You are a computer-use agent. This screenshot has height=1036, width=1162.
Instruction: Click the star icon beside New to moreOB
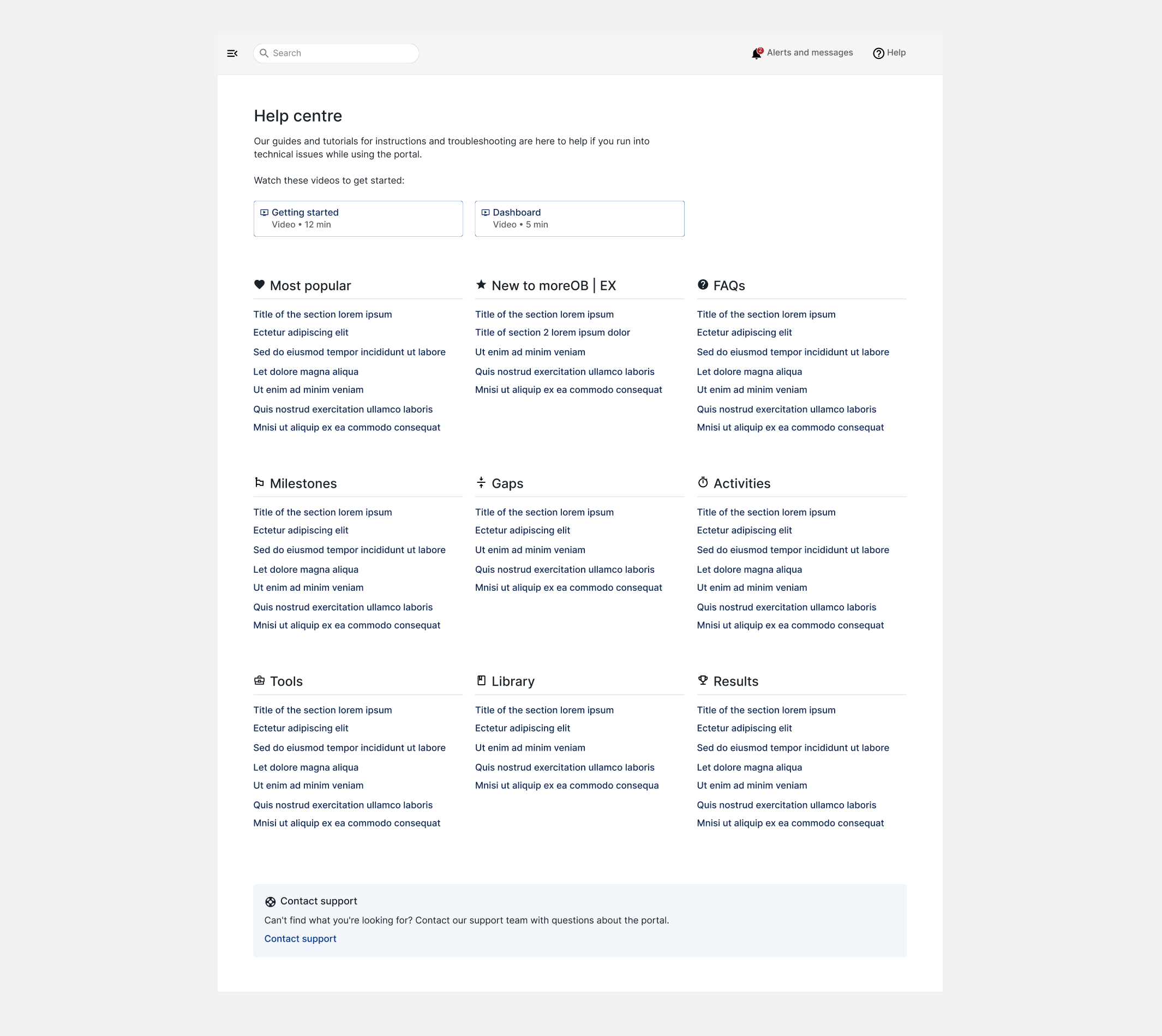[481, 285]
